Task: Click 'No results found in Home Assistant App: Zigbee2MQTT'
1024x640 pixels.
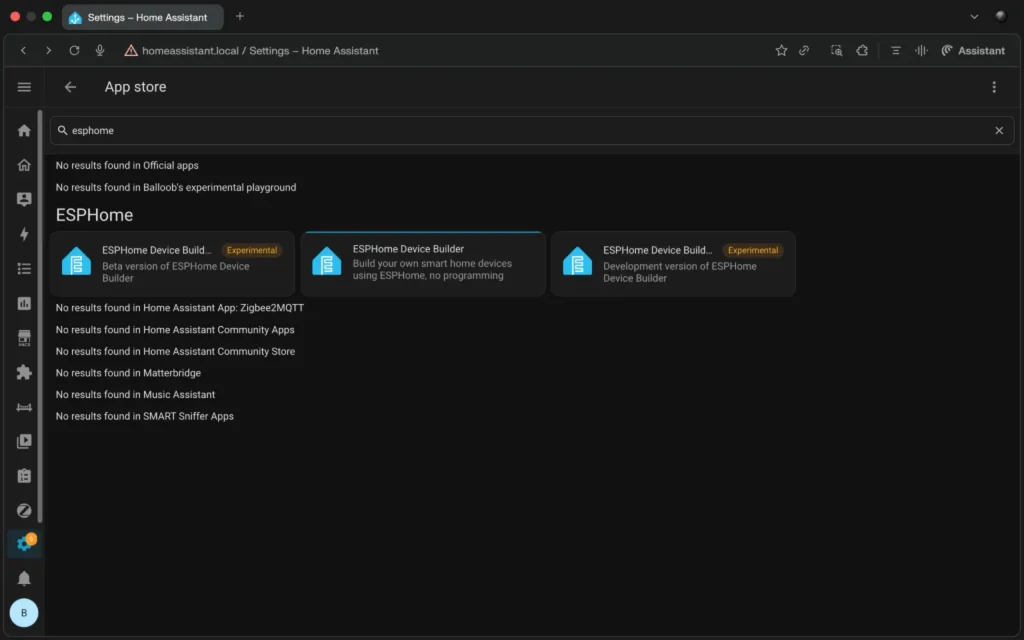Action: pyautogui.click(x=180, y=308)
